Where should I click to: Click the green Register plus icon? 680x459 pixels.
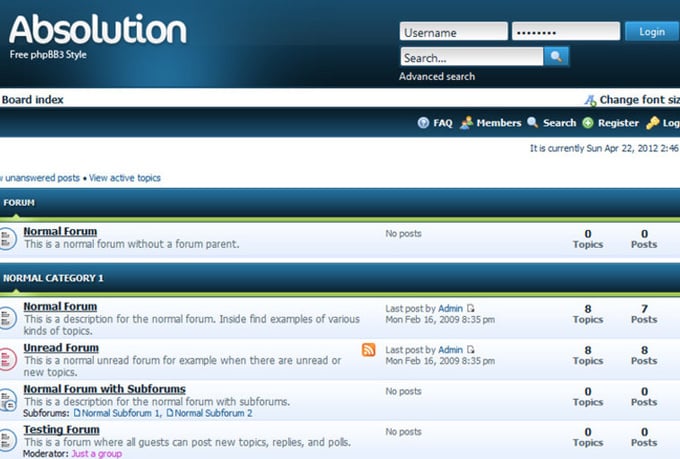tap(588, 123)
